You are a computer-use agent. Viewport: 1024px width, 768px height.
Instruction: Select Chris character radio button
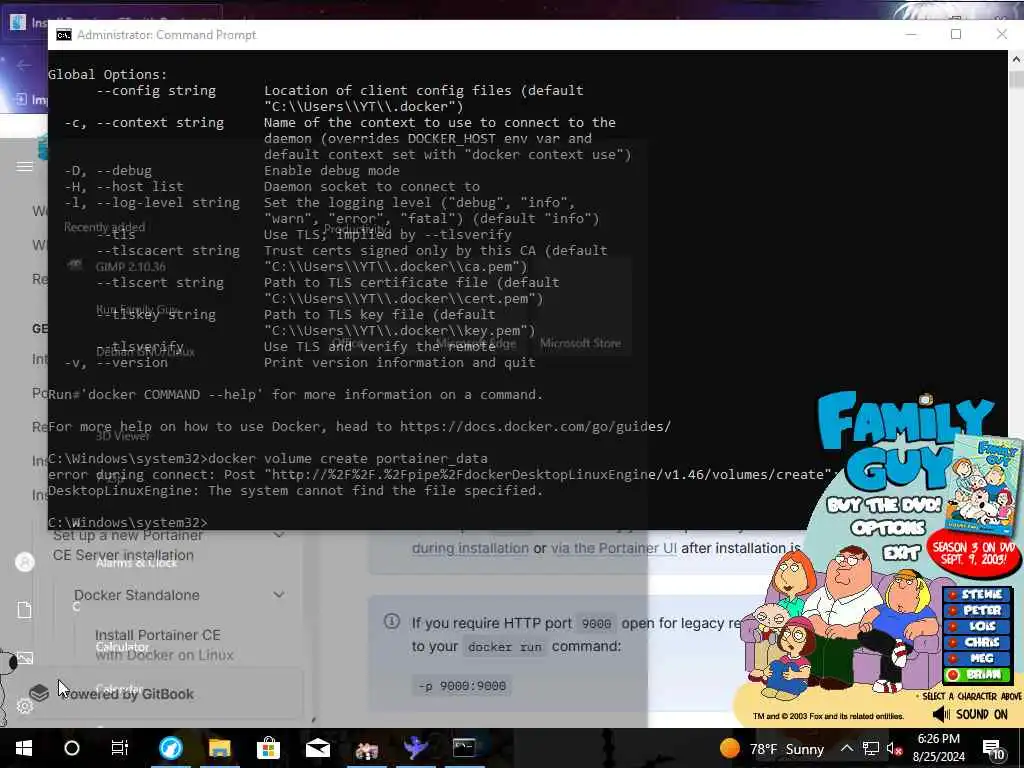[953, 643]
